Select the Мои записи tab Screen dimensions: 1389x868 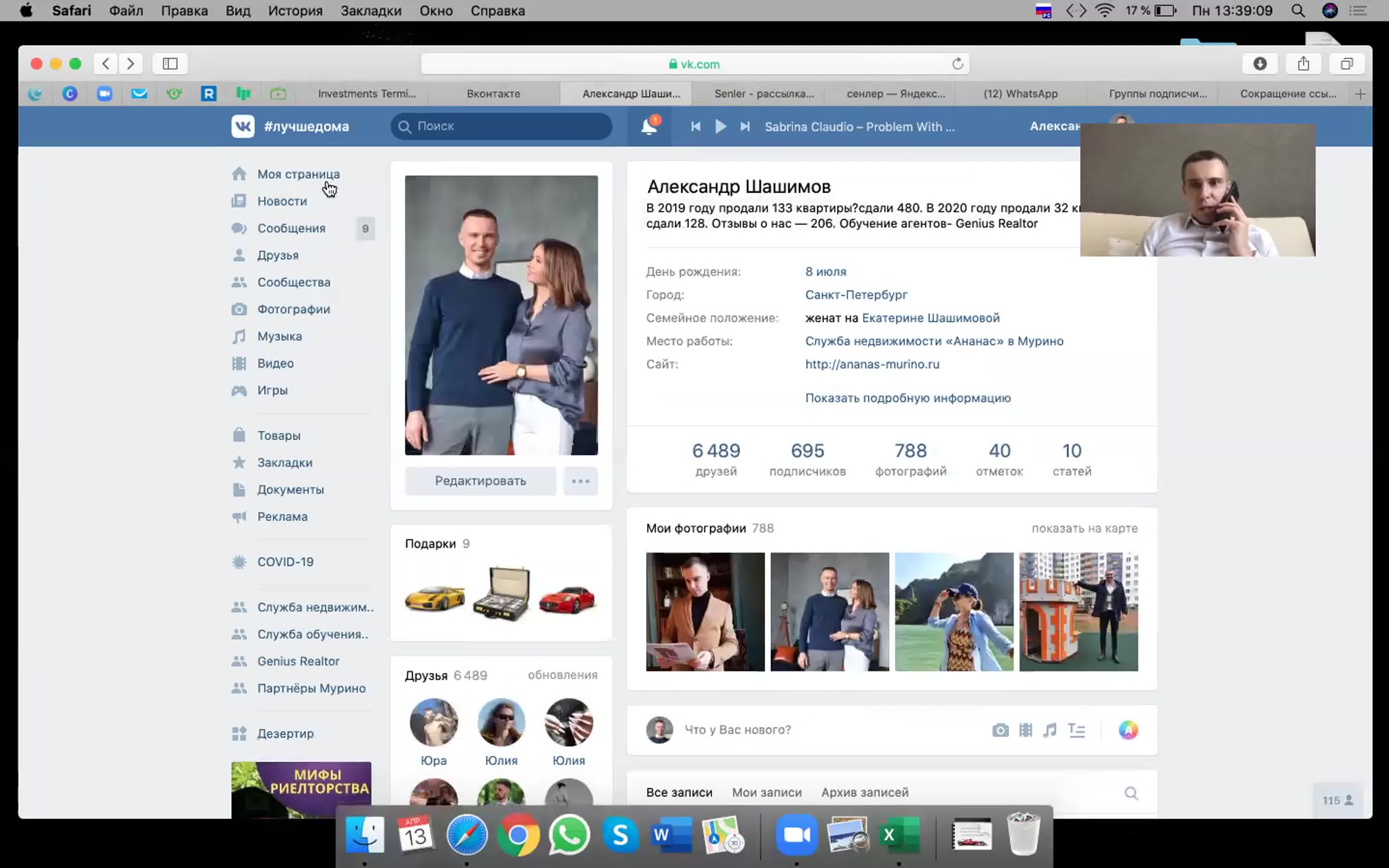(x=766, y=792)
